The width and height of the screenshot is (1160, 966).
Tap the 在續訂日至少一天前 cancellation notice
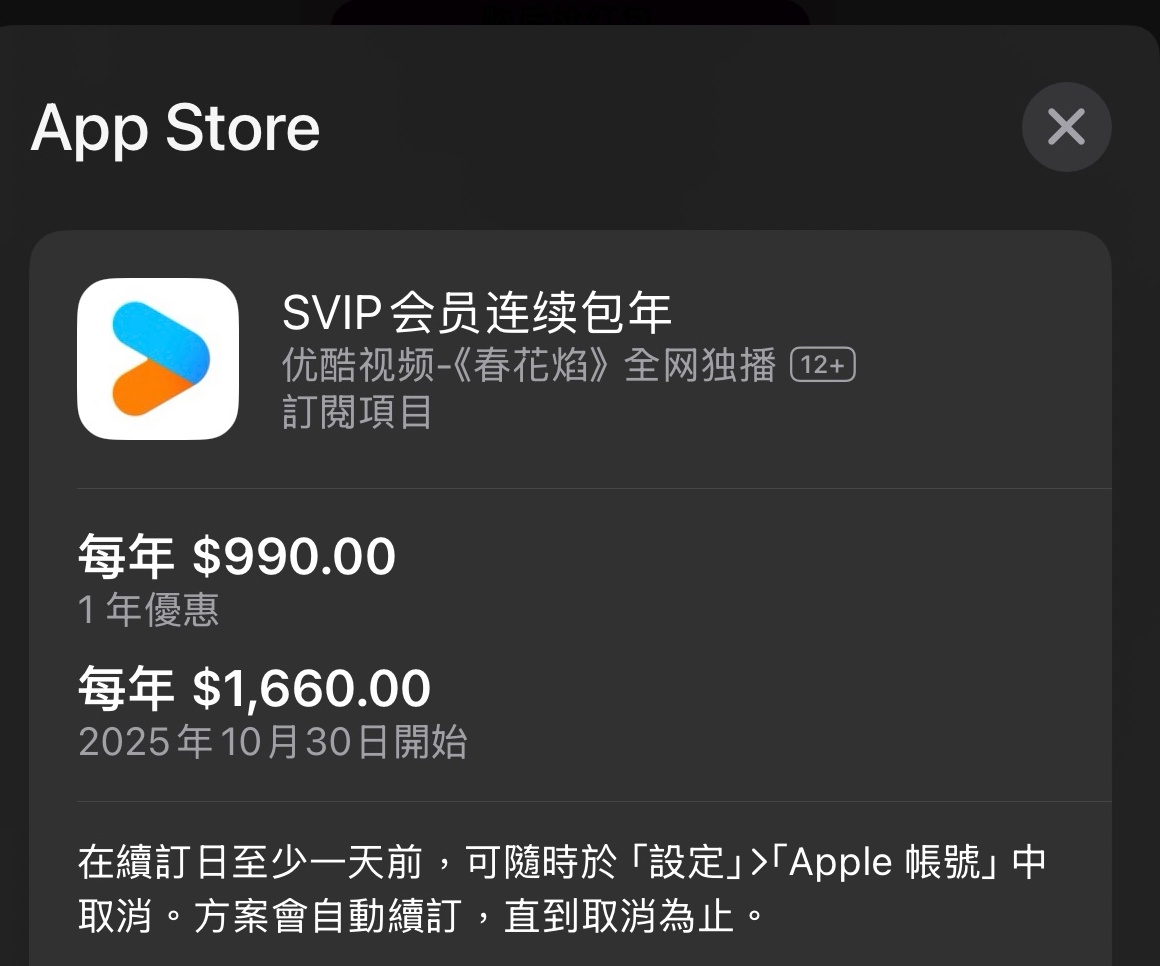pyautogui.click(x=251, y=862)
